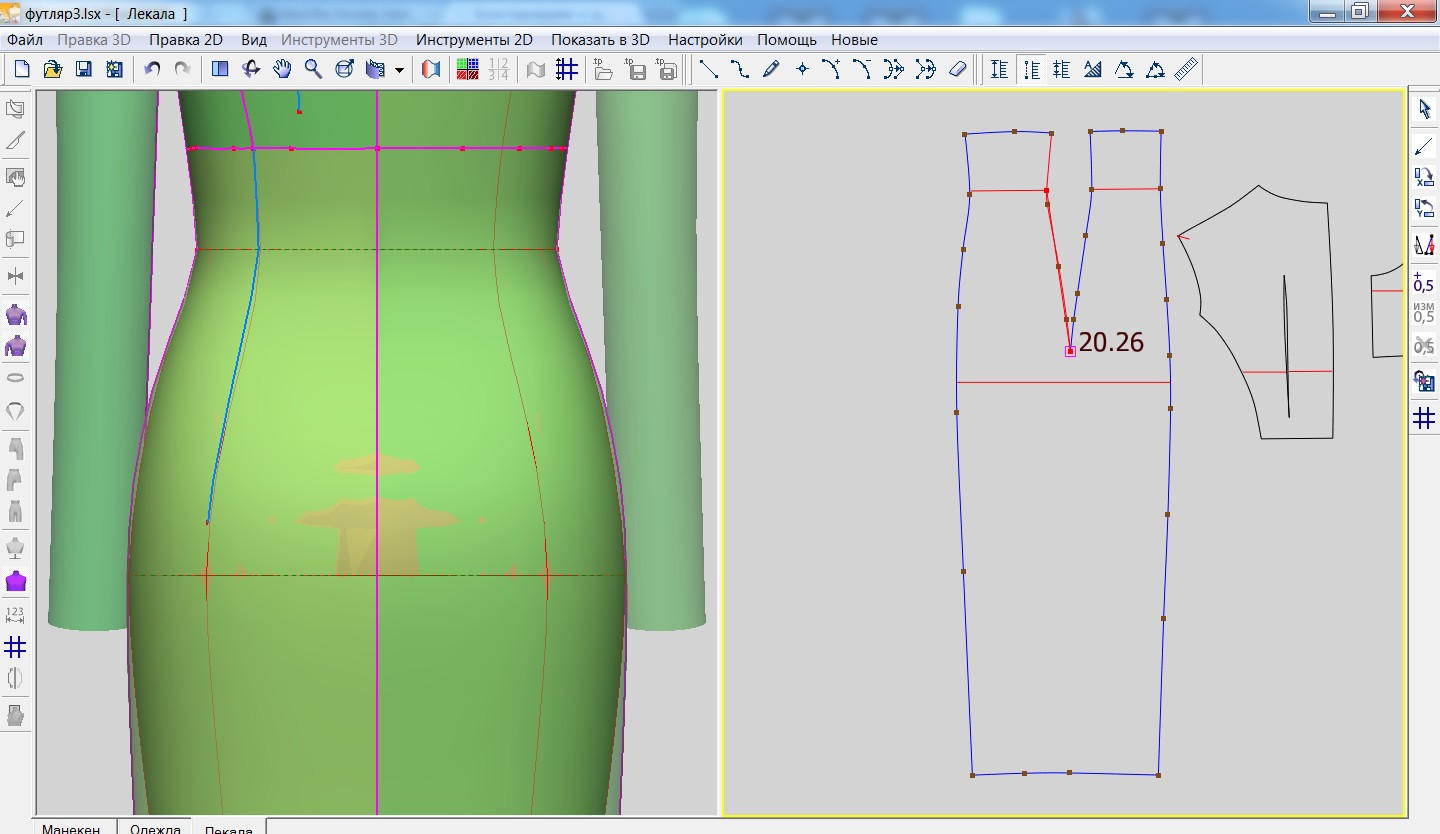
Task: Choose the ruler measurement tool
Action: [1186, 69]
